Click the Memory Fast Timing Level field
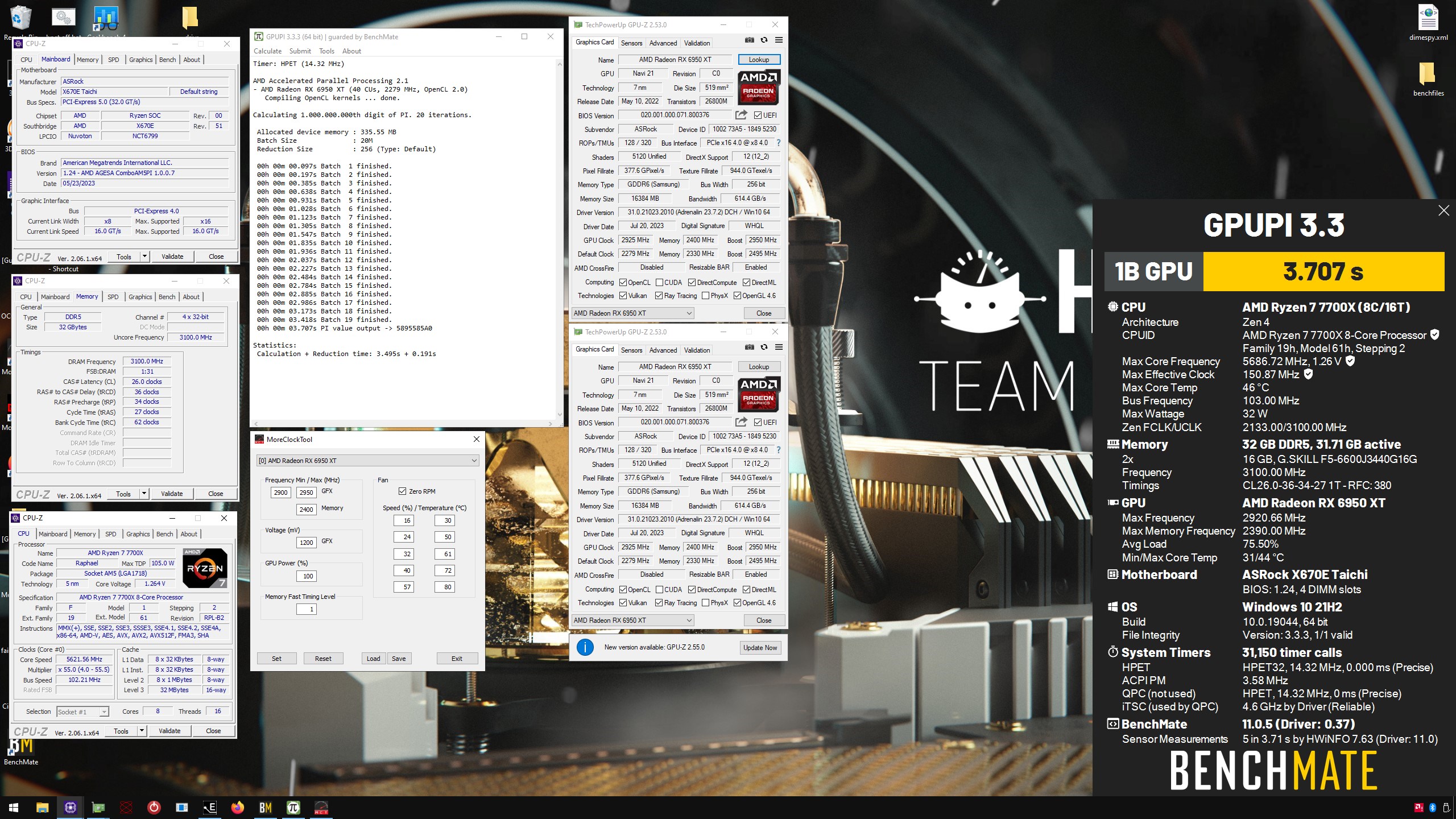The image size is (1456, 819). [x=306, y=609]
